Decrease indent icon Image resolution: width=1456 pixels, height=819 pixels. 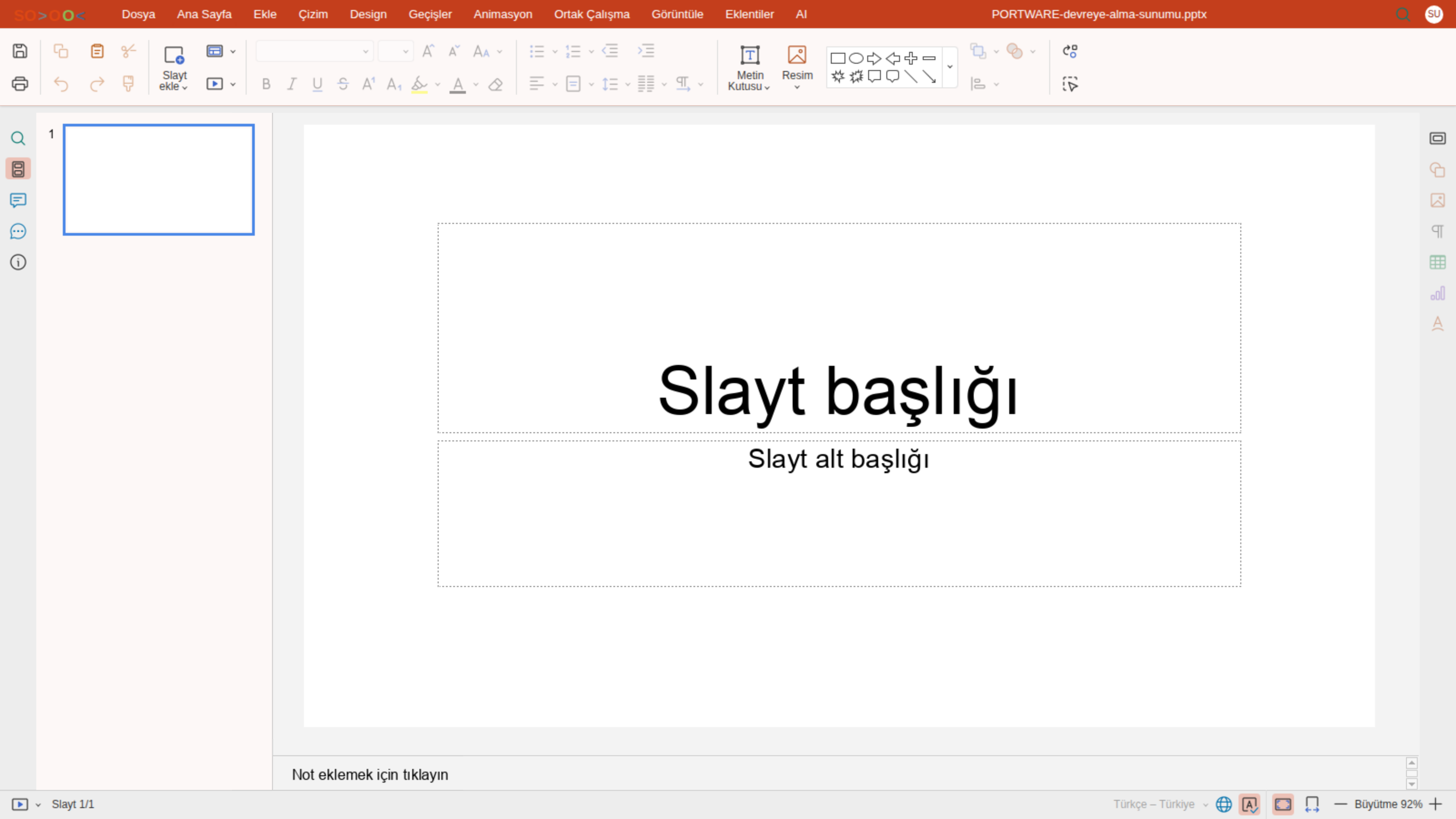[610, 51]
